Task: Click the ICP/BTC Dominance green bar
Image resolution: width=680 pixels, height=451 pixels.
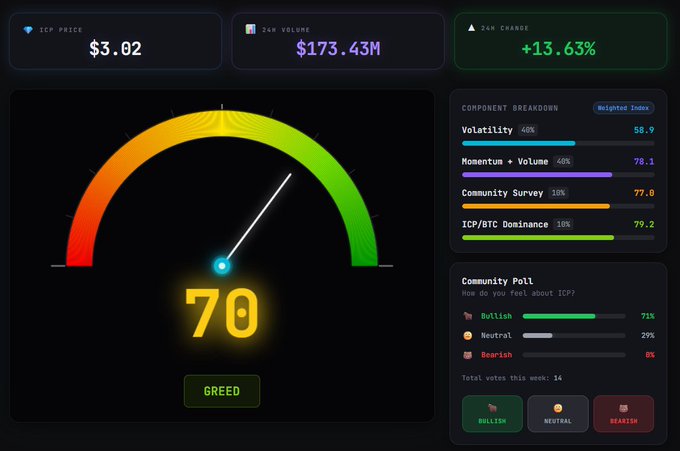Action: tap(538, 238)
